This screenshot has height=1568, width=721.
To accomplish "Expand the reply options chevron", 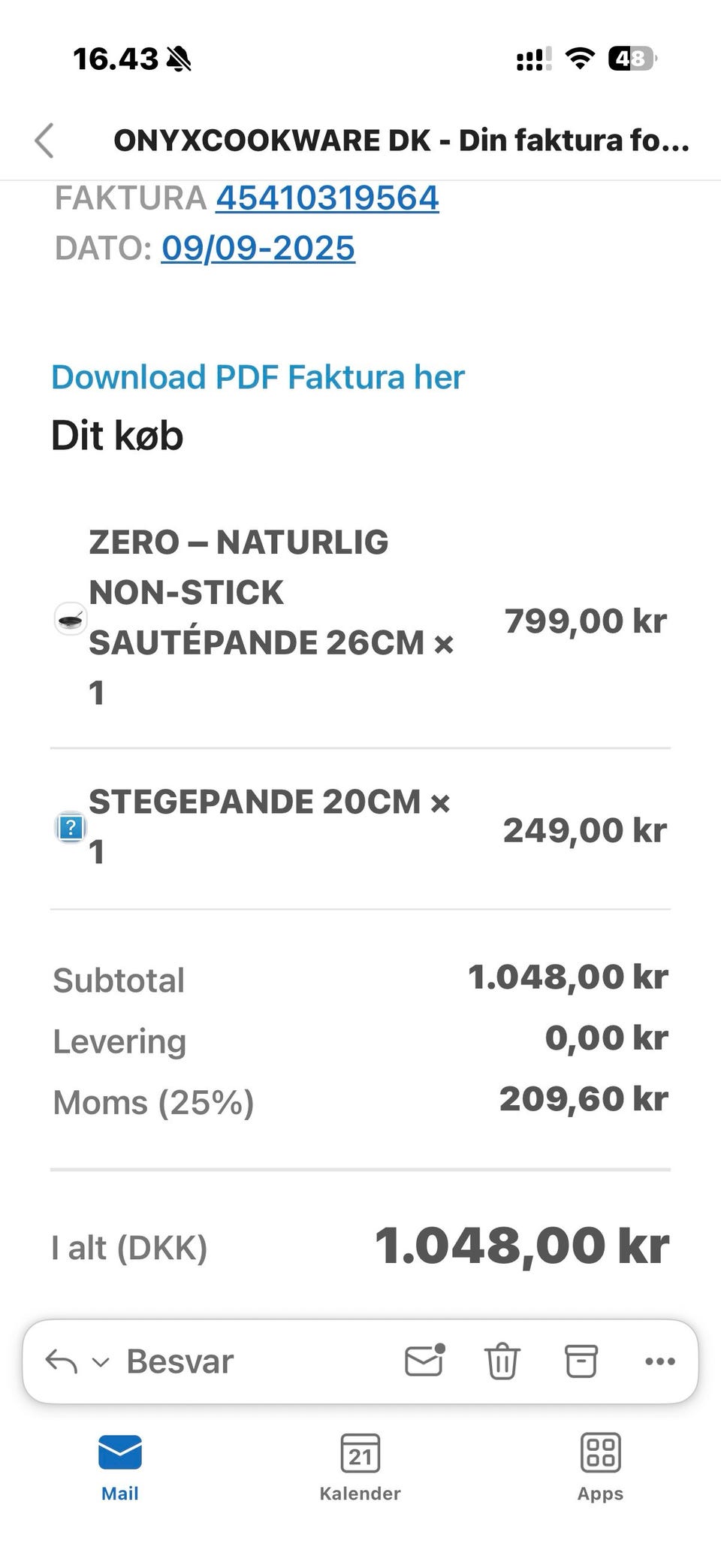I will (x=101, y=1362).
